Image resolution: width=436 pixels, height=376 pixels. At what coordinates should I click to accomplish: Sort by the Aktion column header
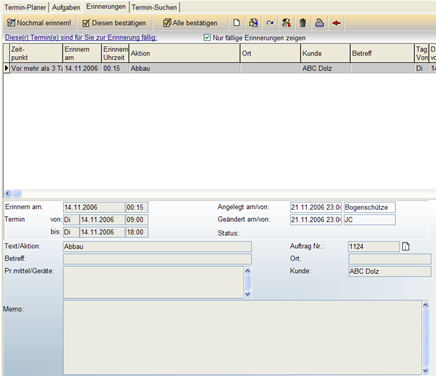tap(185, 53)
